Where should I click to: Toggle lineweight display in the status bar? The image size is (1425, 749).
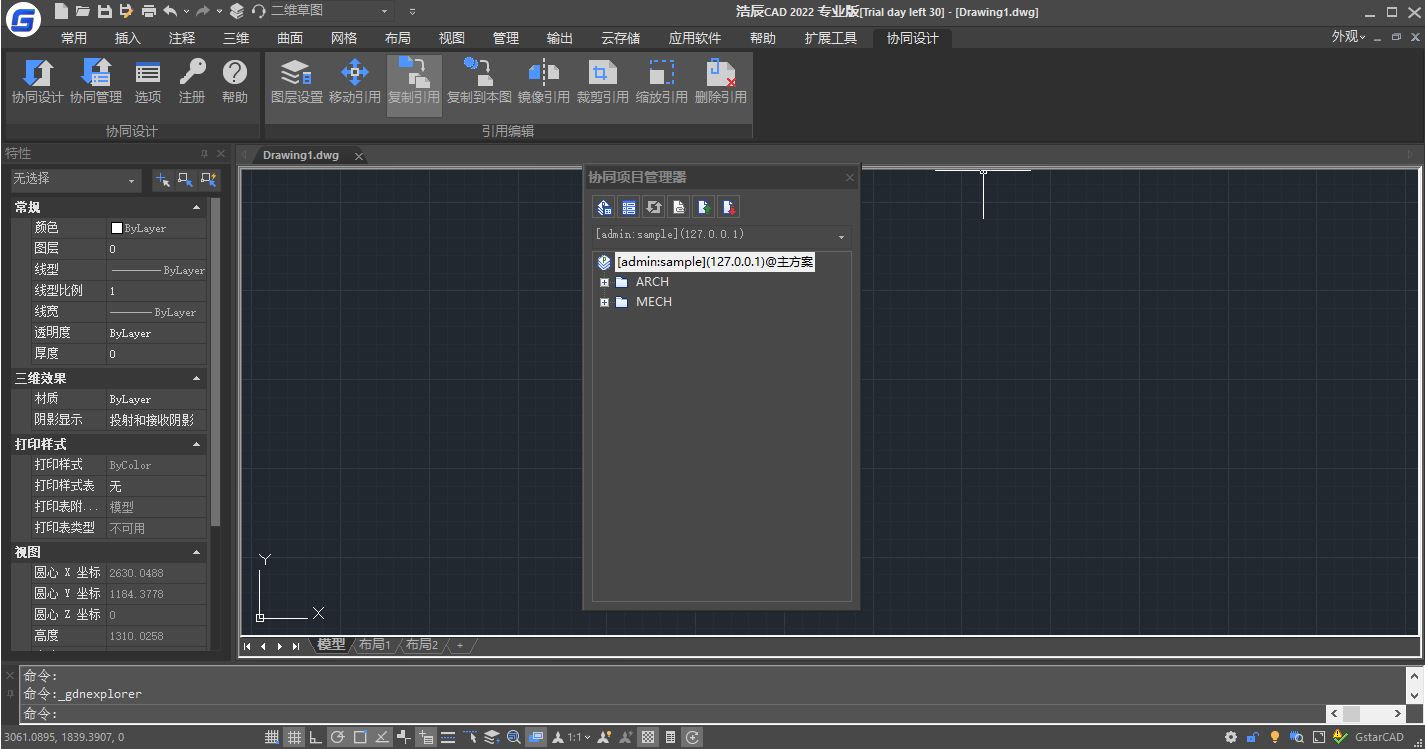click(448, 737)
